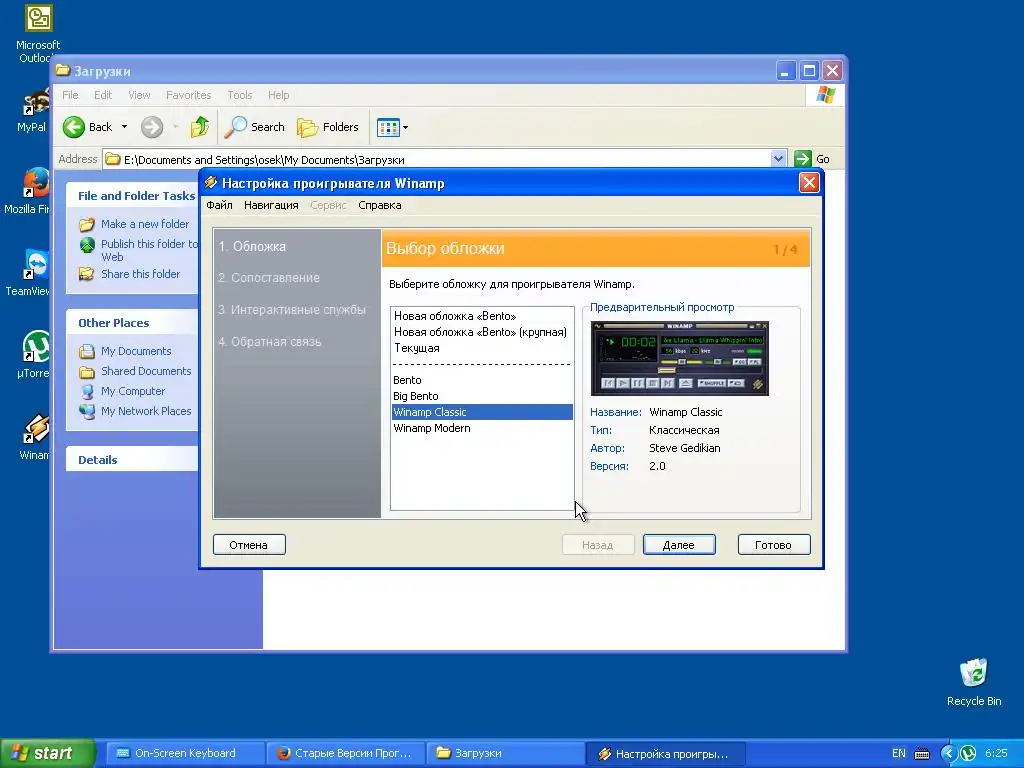This screenshot has height=768, width=1024.
Task: Switch to Firefox Старые Версии taskbar button
Action: coord(345,754)
